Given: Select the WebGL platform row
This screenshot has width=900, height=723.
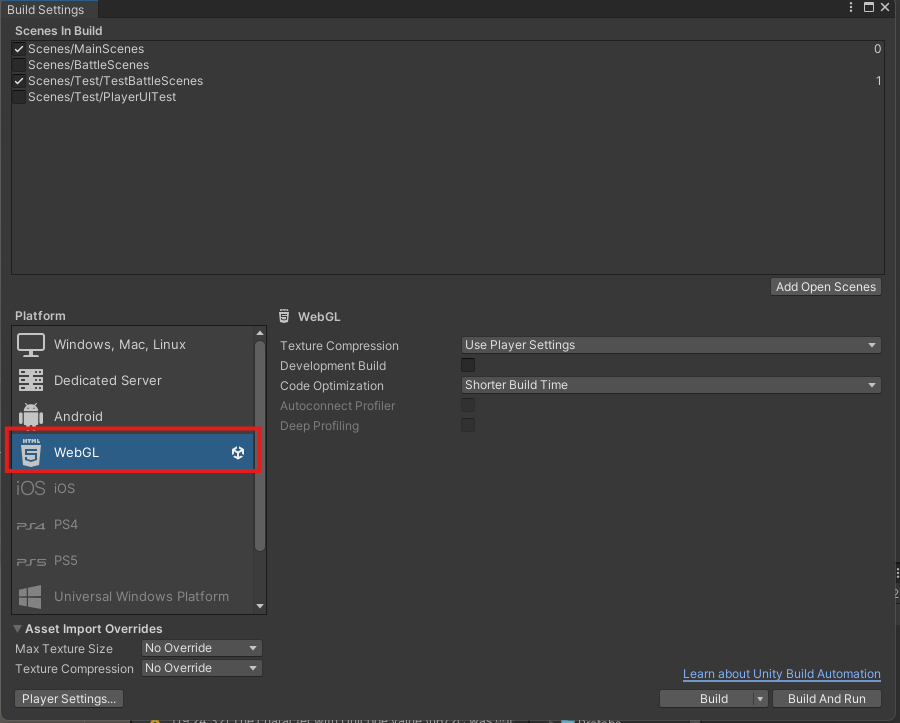Looking at the screenshot, I should click(x=133, y=452).
